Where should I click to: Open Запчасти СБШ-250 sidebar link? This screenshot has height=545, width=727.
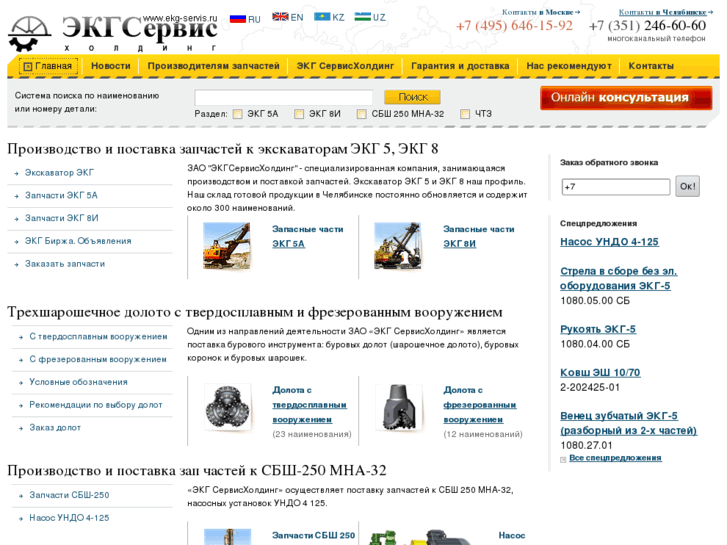point(69,495)
